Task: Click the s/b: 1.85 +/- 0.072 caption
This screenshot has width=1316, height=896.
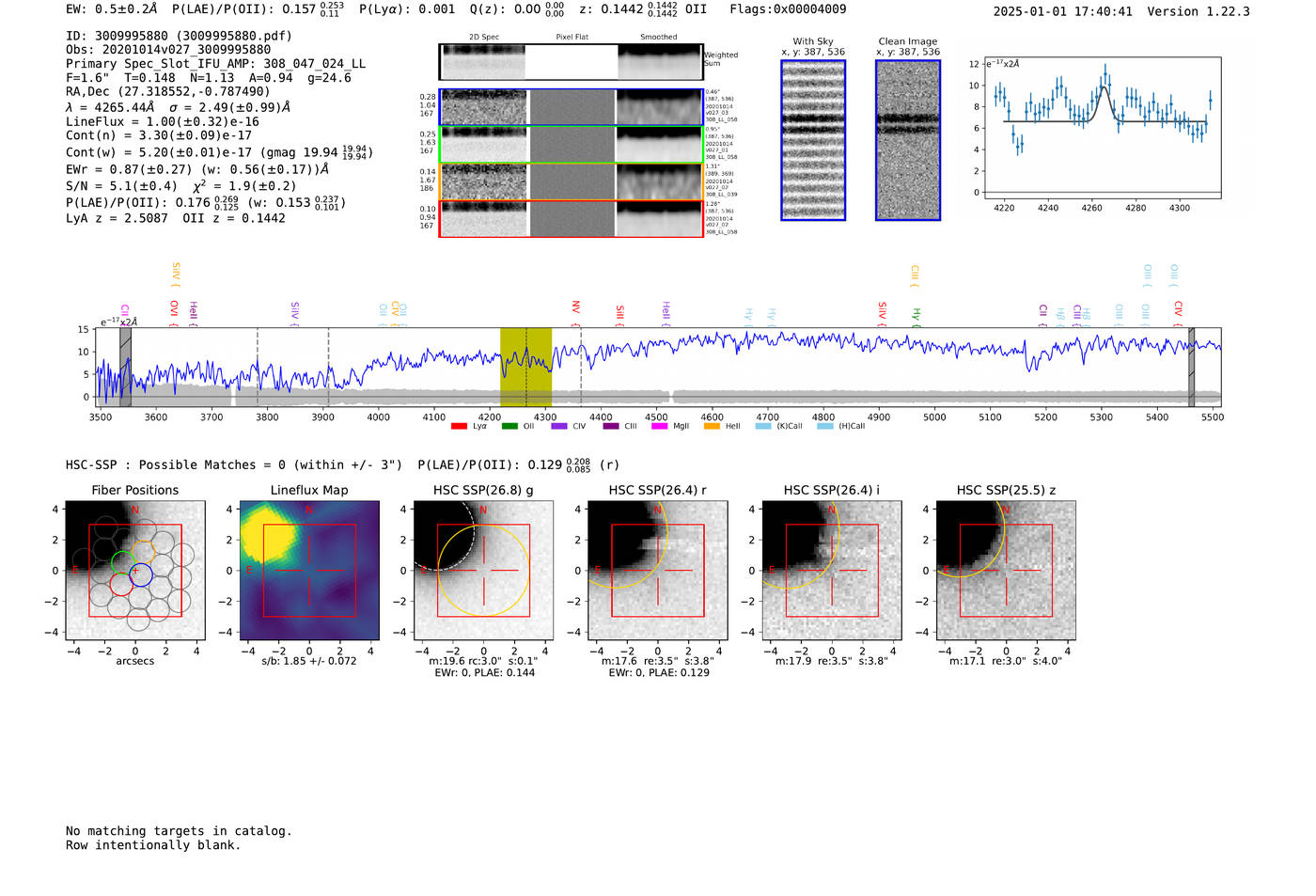Action: [x=309, y=661]
